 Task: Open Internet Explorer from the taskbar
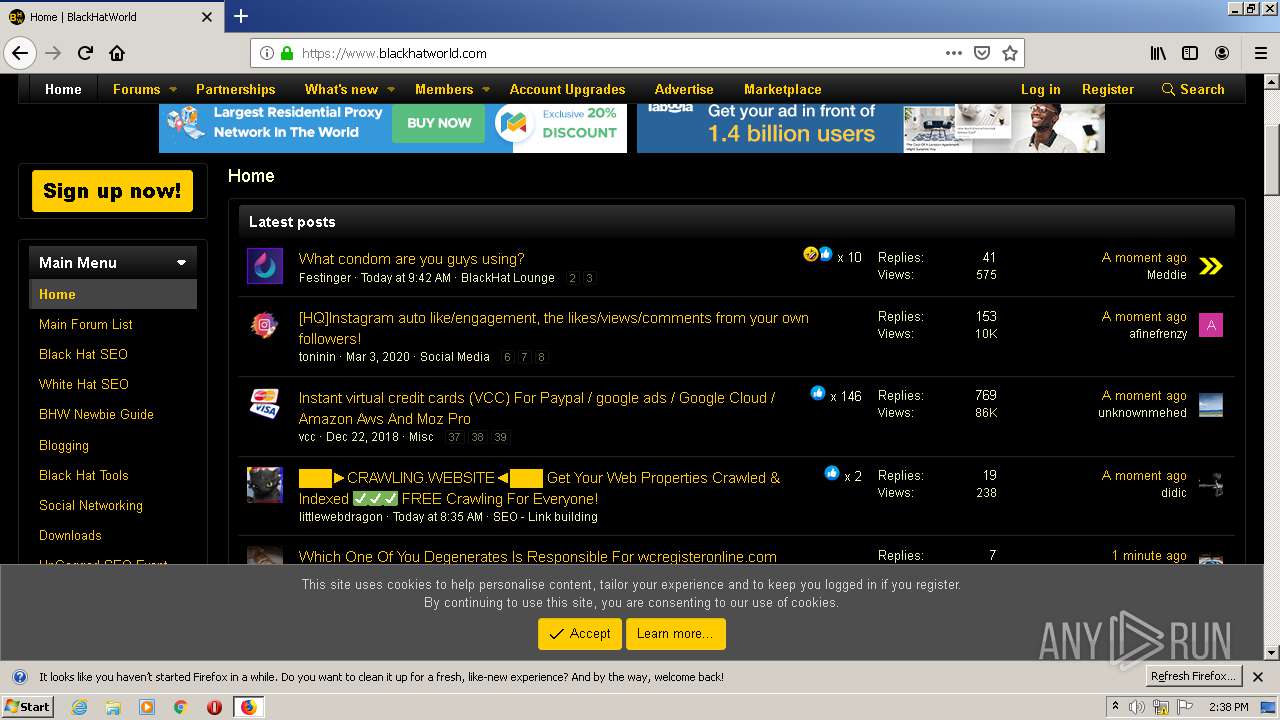click(79, 707)
